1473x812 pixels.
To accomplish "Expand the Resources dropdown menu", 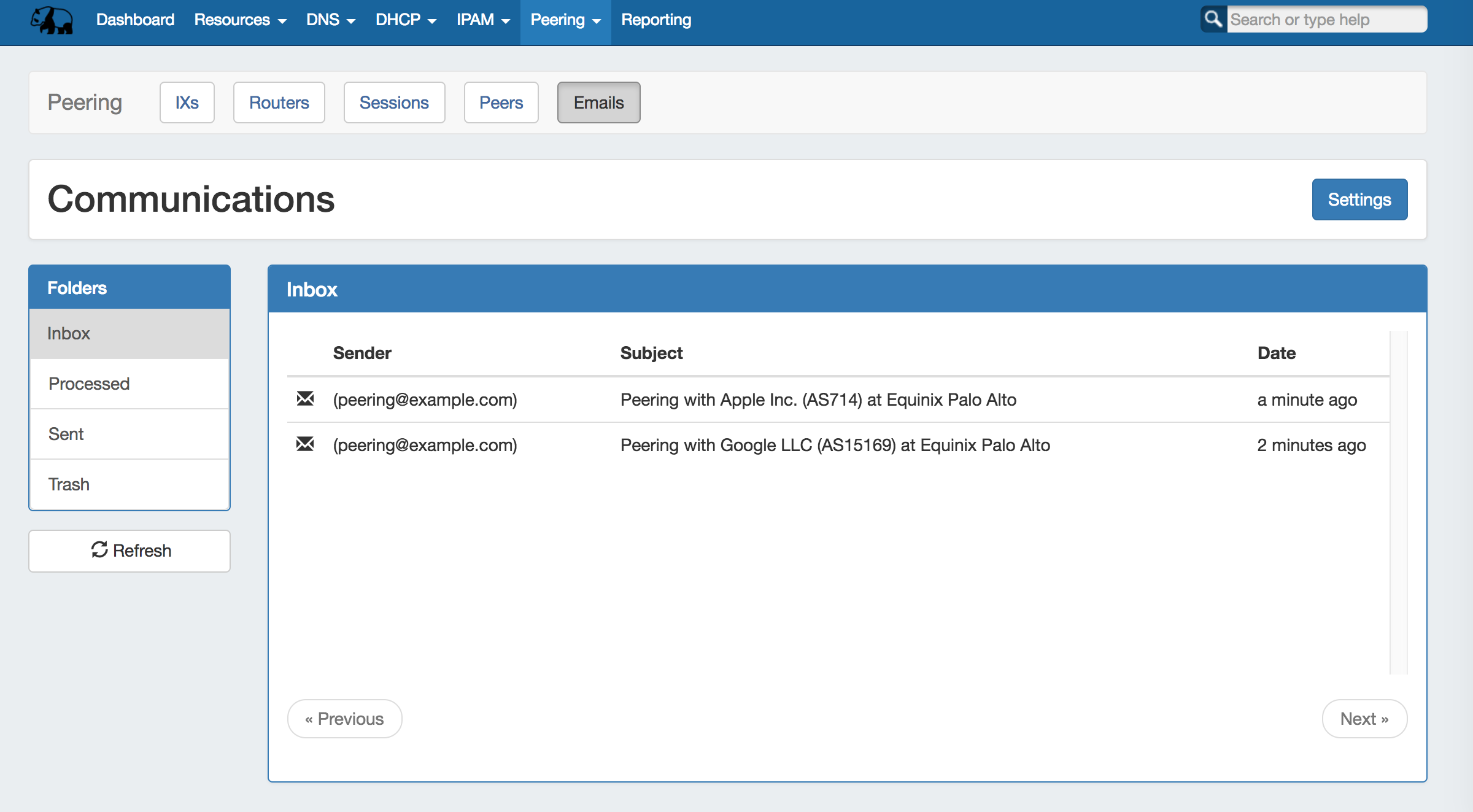I will coord(240,20).
